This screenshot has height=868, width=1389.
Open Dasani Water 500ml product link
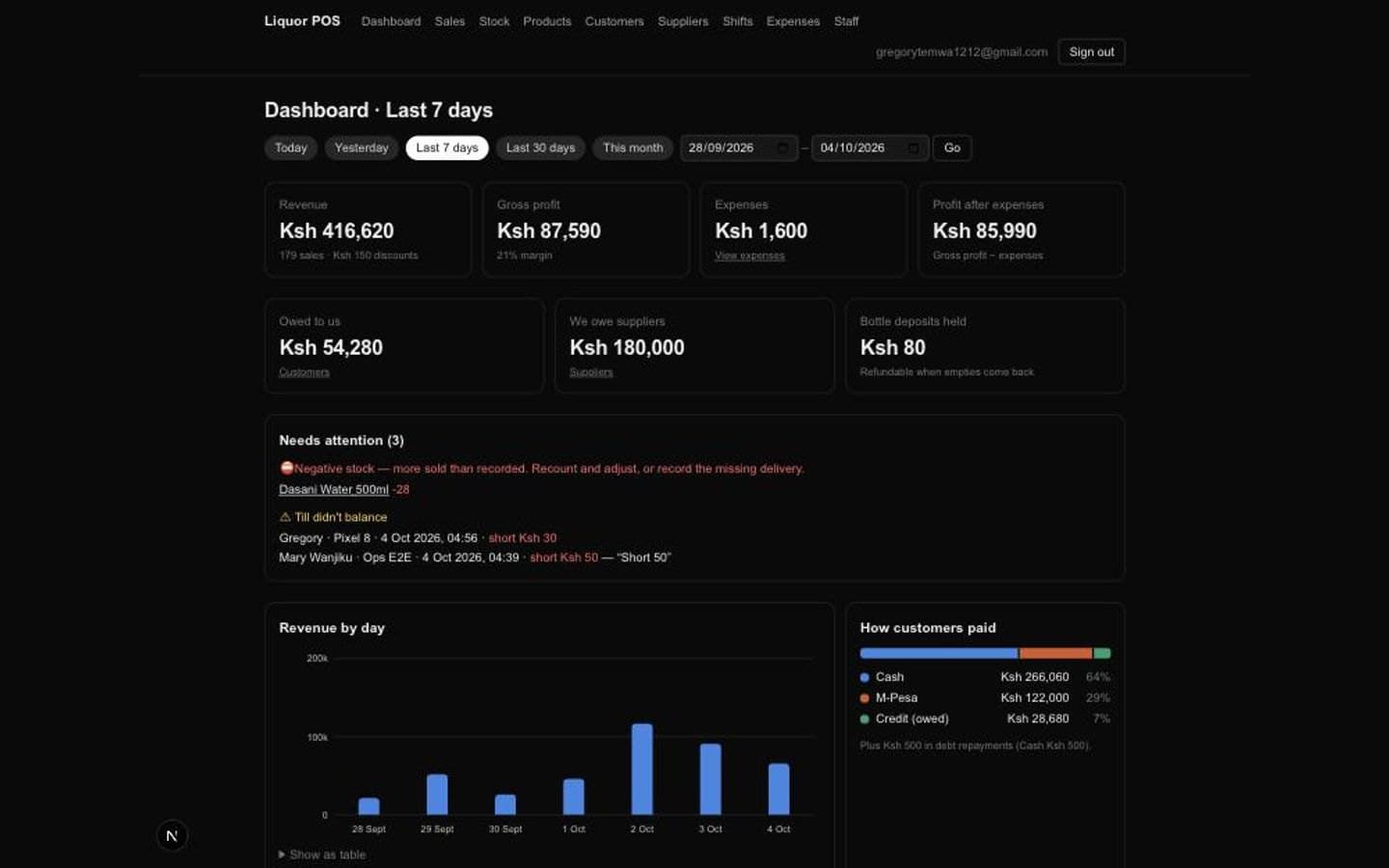click(334, 489)
